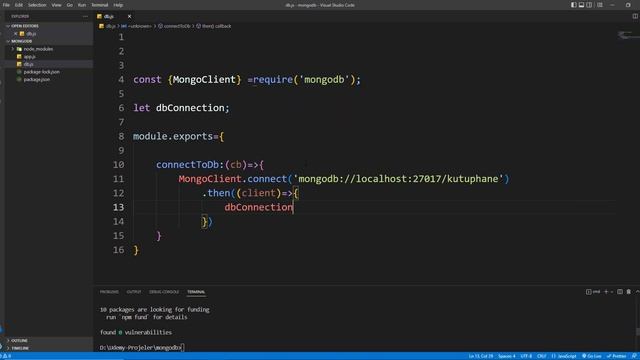Close db.js in Open Editors list
This screenshot has width=640, height=360.
[x=16, y=33]
